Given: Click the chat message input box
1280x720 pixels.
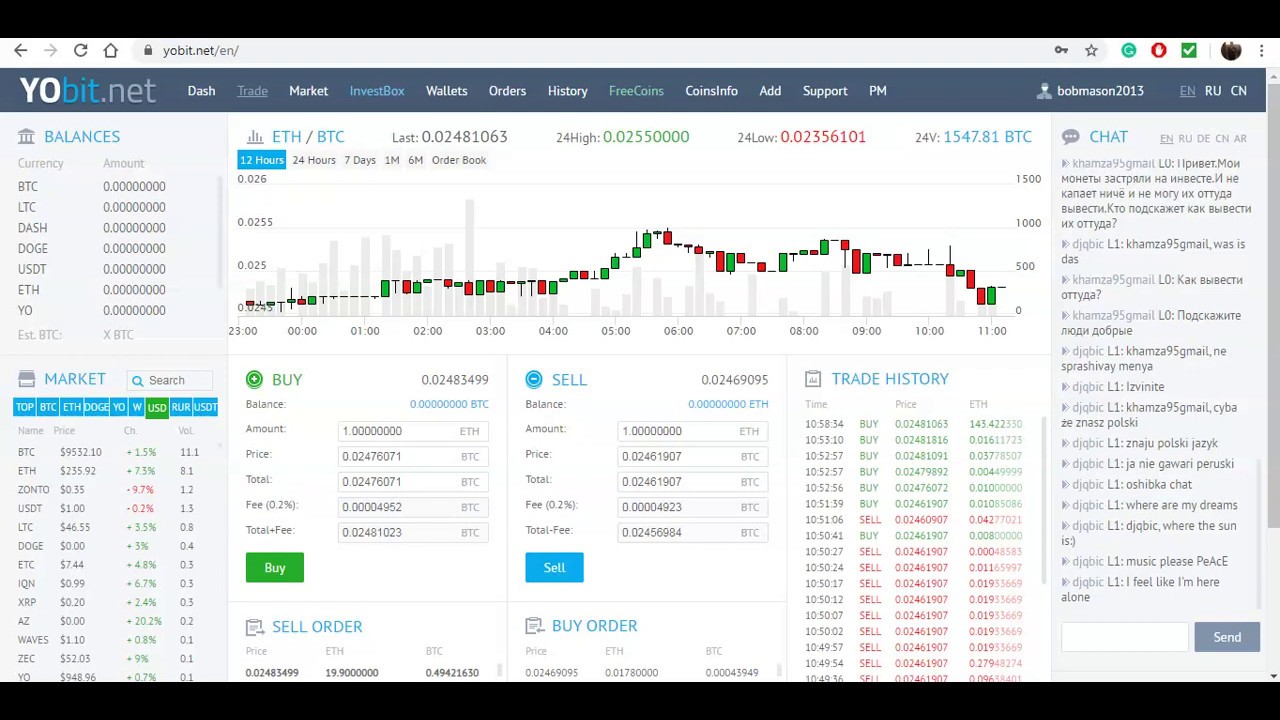Looking at the screenshot, I should click(x=1125, y=637).
